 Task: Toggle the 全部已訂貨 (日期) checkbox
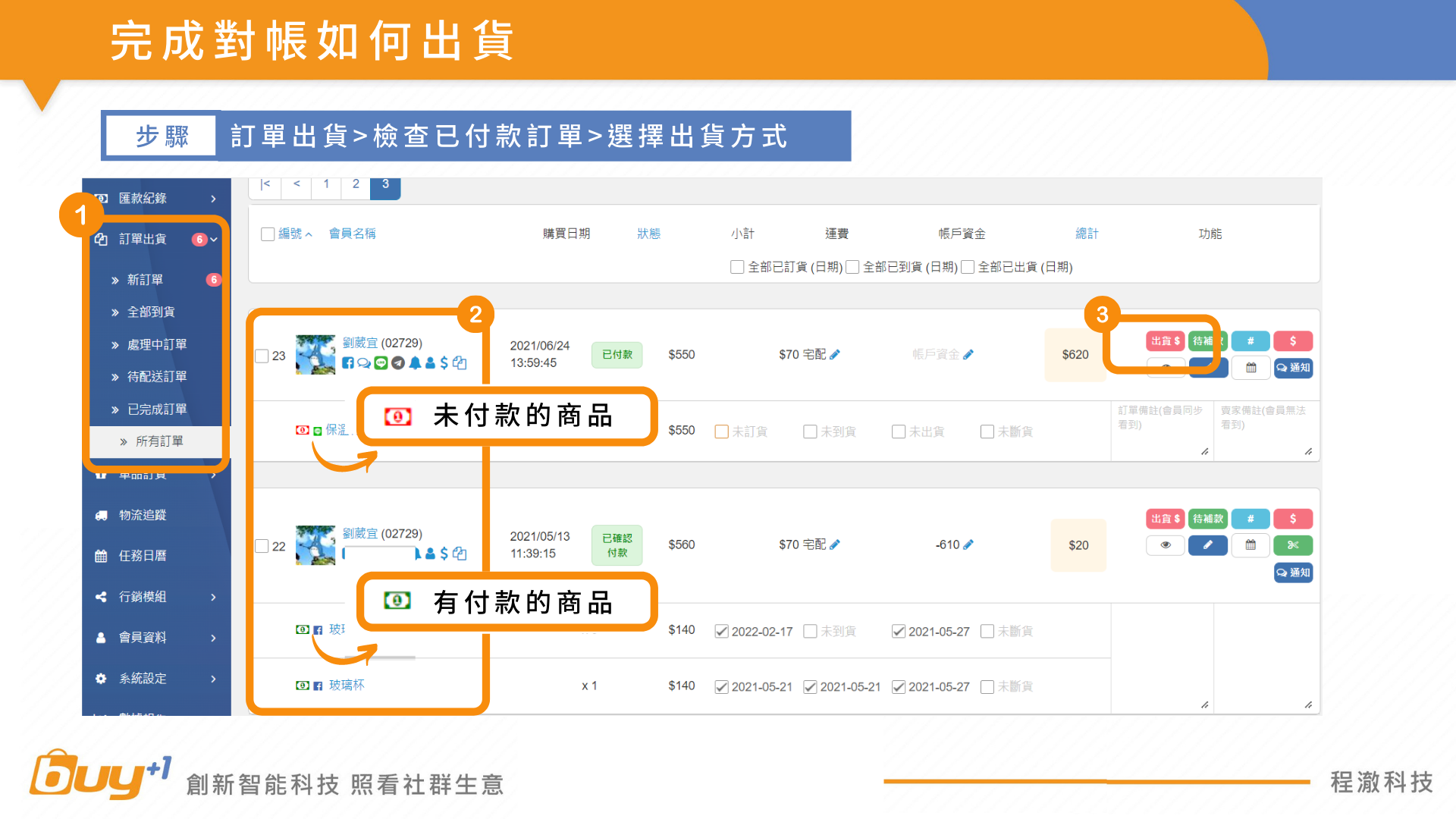[x=737, y=267]
